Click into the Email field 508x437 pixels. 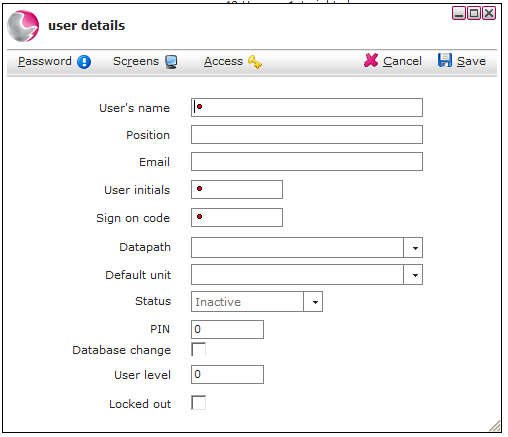307,162
